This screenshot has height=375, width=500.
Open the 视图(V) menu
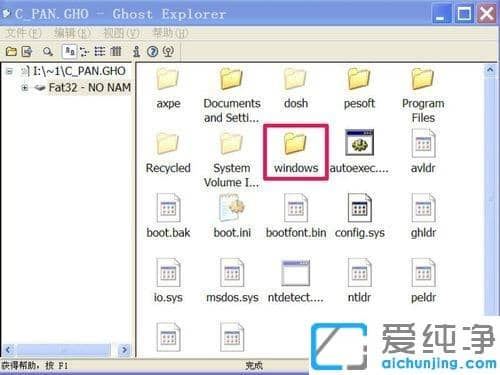(121, 33)
